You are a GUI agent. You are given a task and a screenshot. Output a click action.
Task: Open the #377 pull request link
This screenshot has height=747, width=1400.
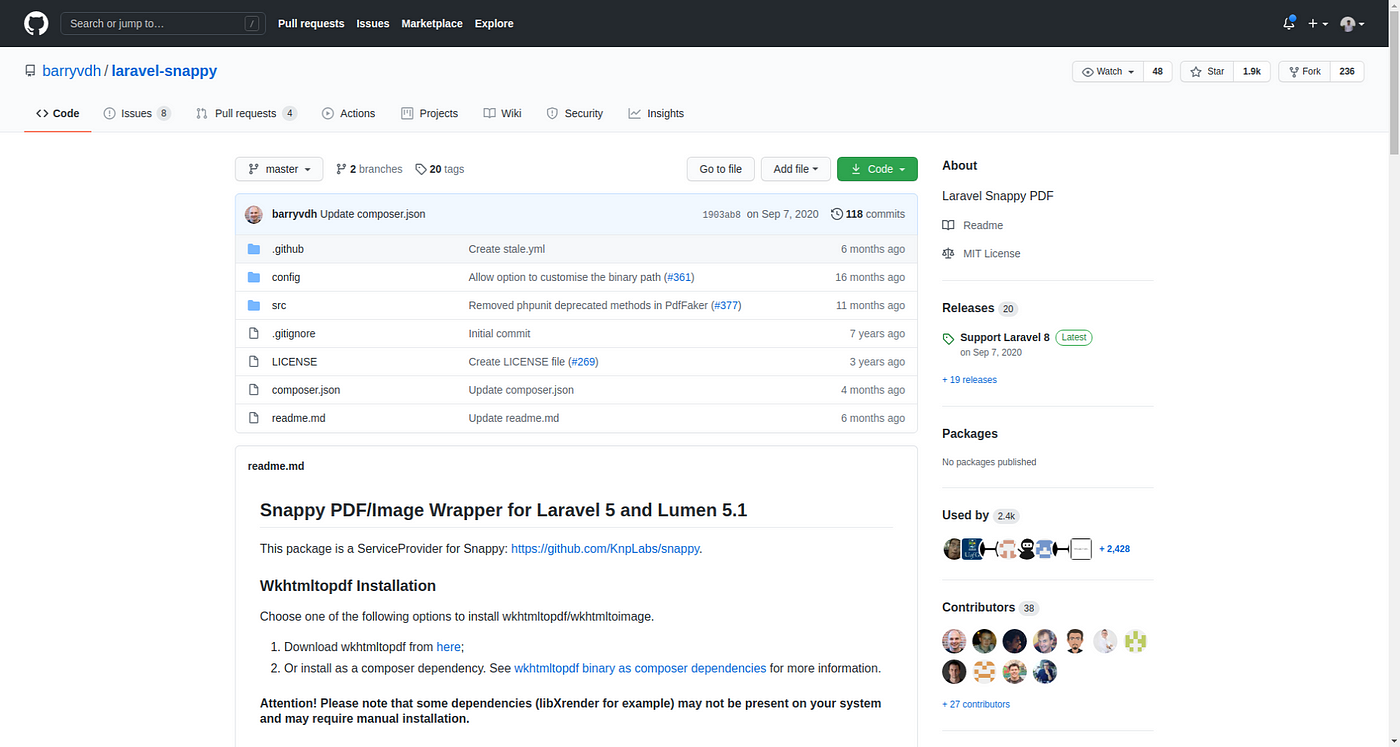(726, 305)
